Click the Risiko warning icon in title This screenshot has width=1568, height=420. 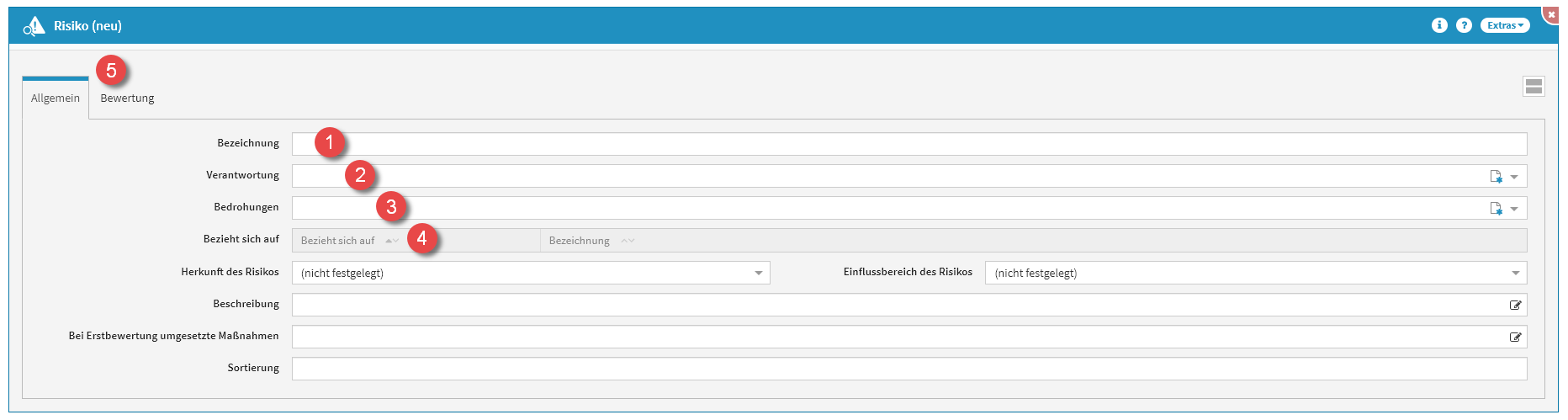34,26
